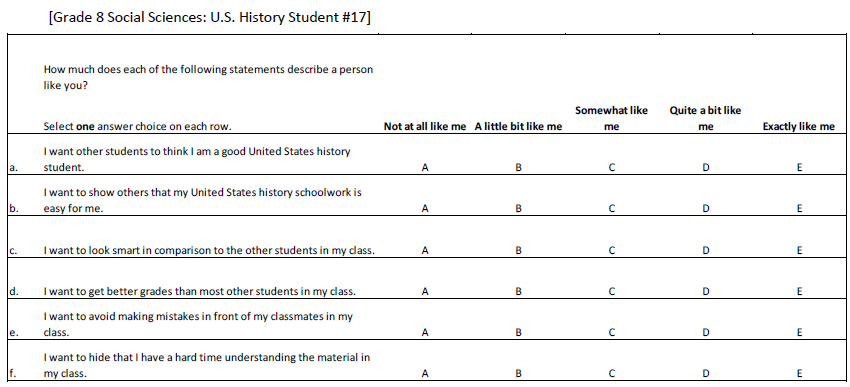
Task: Choose option D on row e
Action: pyautogui.click(x=705, y=333)
